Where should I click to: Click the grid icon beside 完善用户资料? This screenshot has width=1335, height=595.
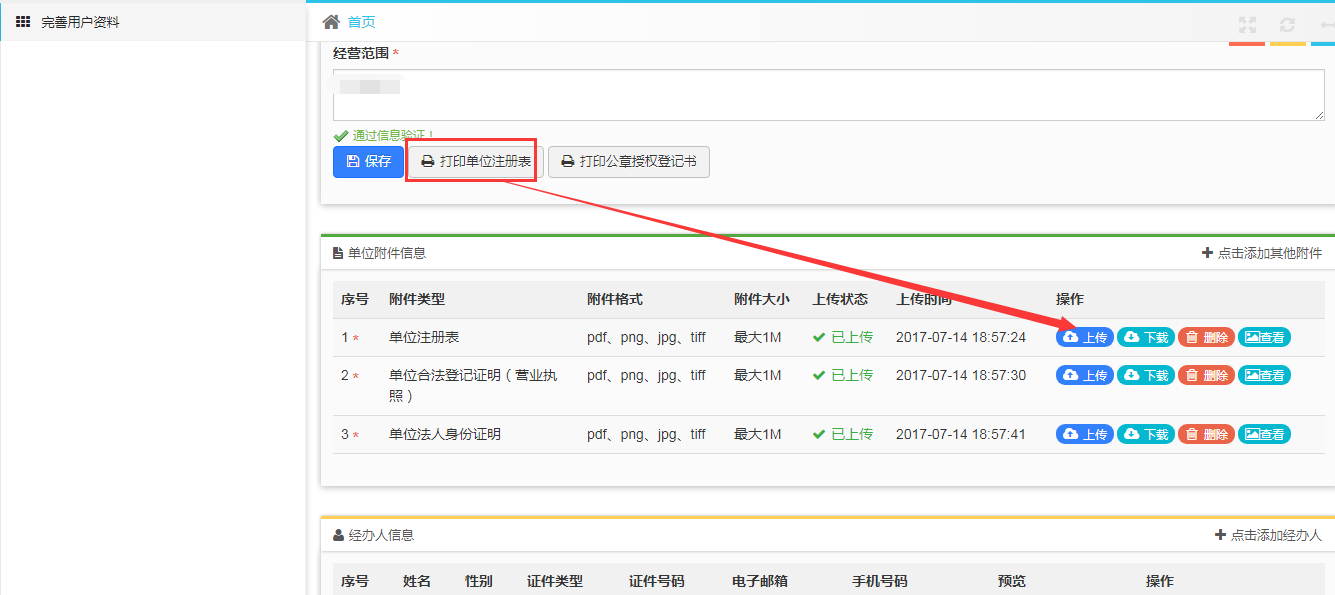coord(23,20)
